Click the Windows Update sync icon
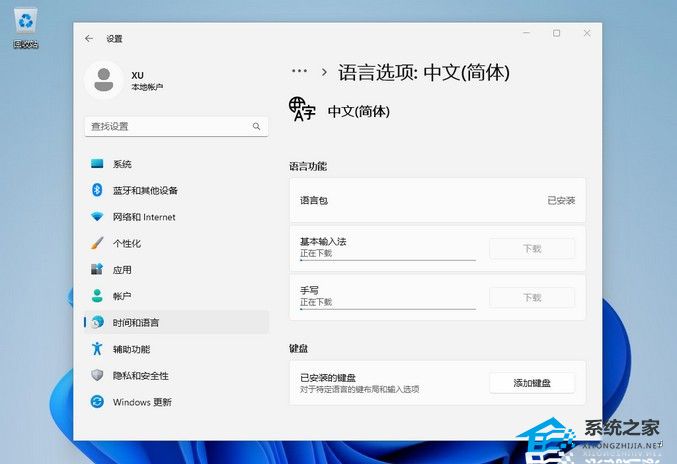Screen dimensions: 677x464 point(97,402)
